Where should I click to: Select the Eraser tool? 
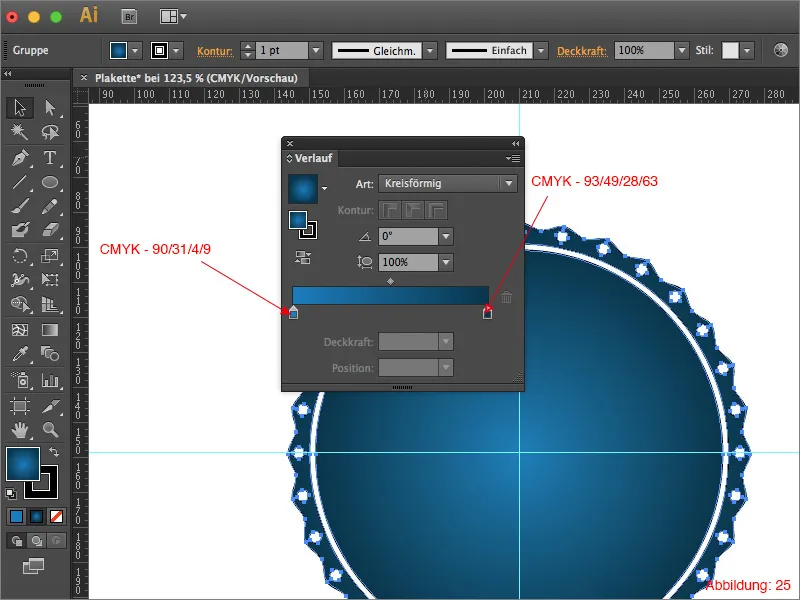pyautogui.click(x=49, y=230)
